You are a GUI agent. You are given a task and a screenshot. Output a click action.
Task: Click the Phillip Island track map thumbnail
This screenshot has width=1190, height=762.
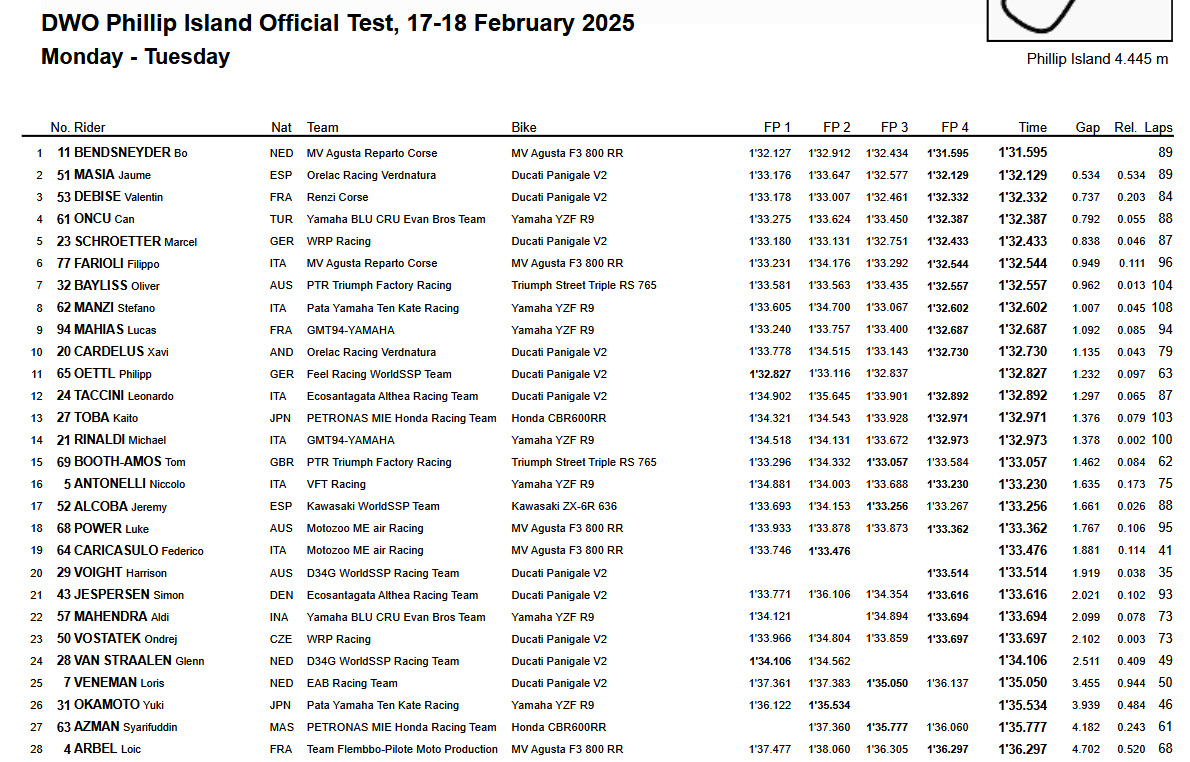pos(1079,20)
